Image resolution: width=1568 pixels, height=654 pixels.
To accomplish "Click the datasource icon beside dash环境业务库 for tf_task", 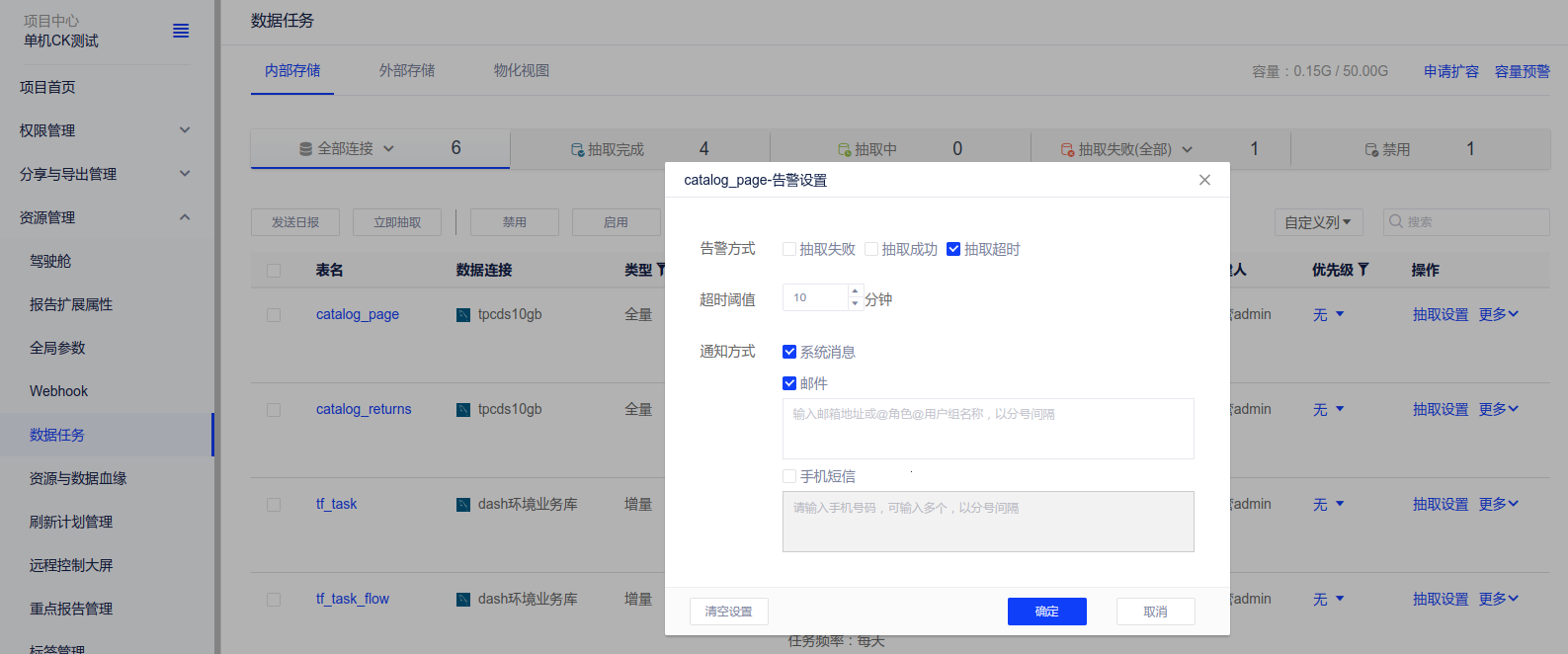I will pyautogui.click(x=463, y=505).
